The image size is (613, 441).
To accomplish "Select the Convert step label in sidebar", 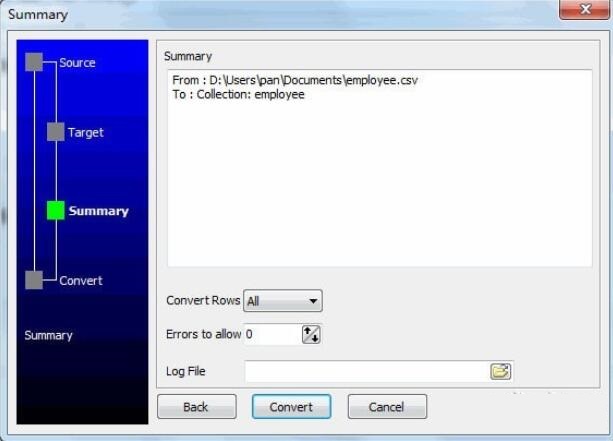I will pos(81,281).
